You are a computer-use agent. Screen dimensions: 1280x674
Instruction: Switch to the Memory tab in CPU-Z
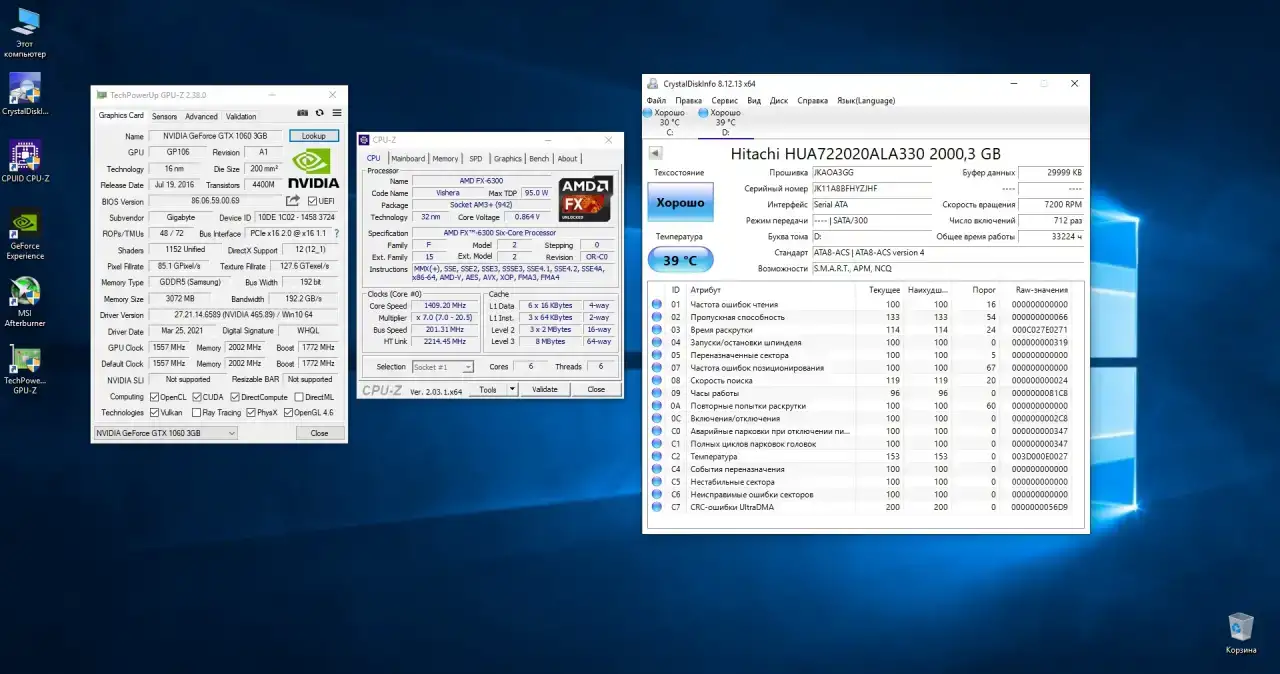click(x=446, y=158)
